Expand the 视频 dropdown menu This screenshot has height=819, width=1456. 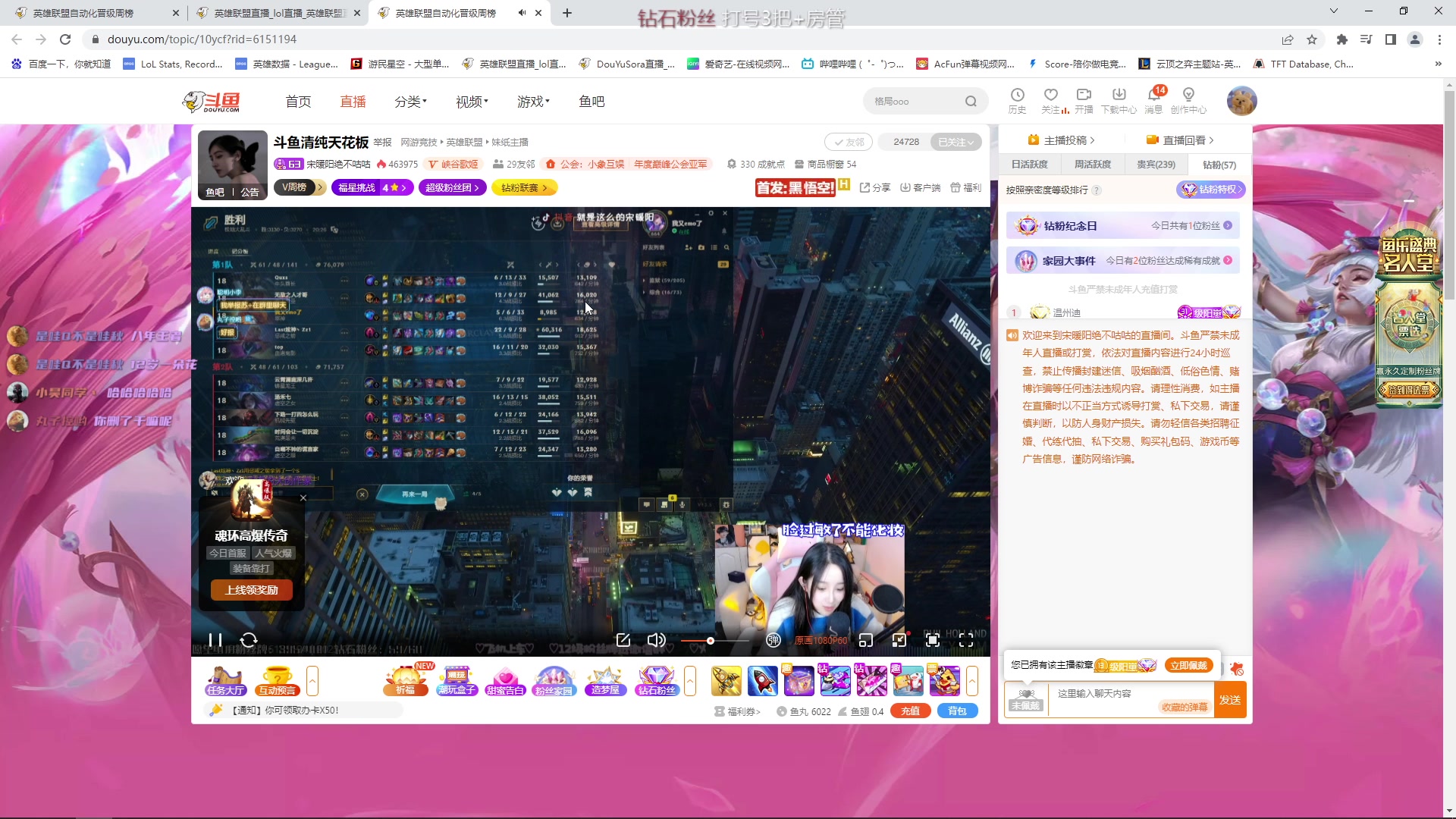pyautogui.click(x=472, y=102)
